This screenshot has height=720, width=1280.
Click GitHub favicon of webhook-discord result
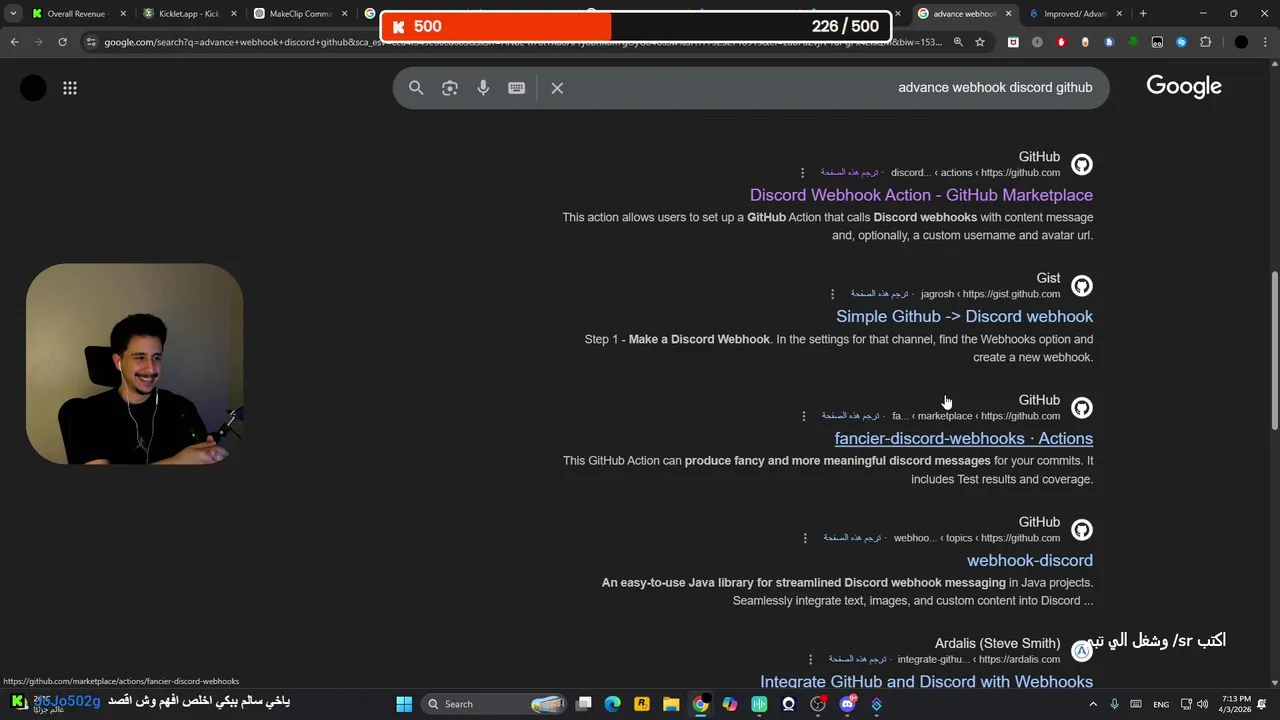(x=1081, y=530)
